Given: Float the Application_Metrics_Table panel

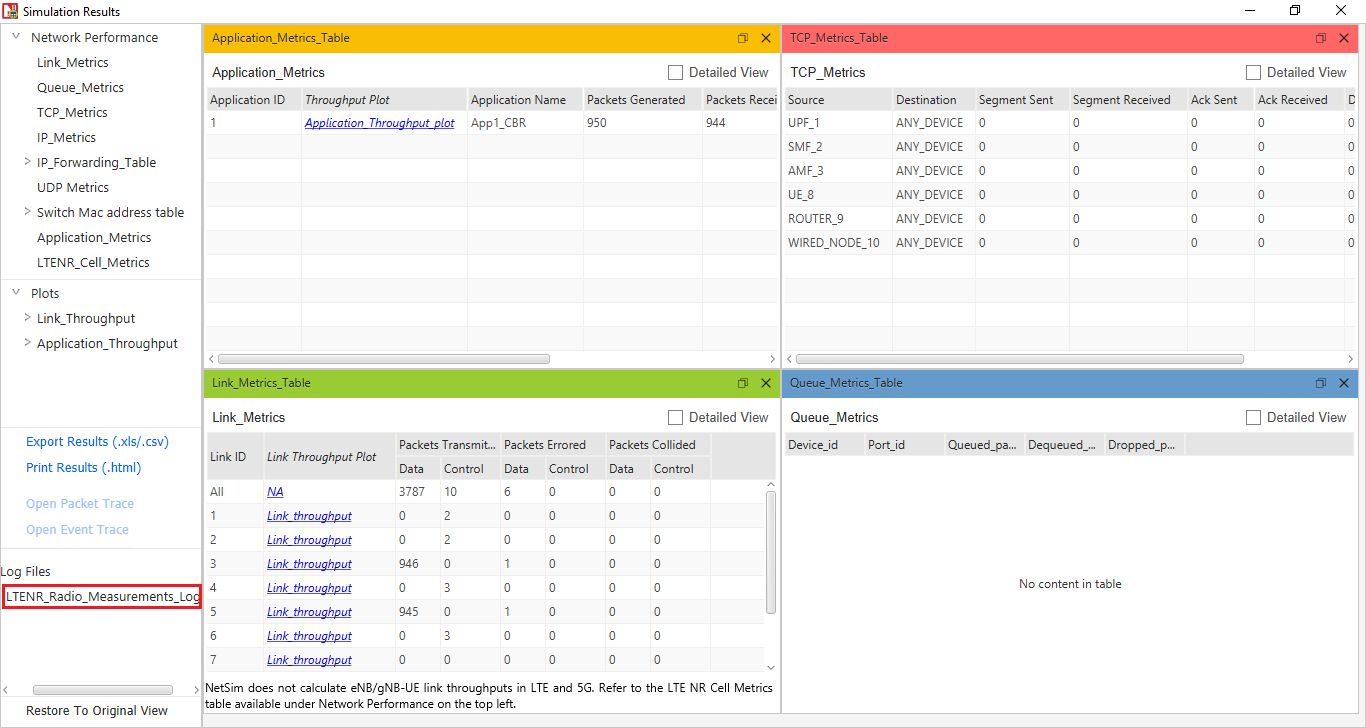Looking at the screenshot, I should point(743,38).
